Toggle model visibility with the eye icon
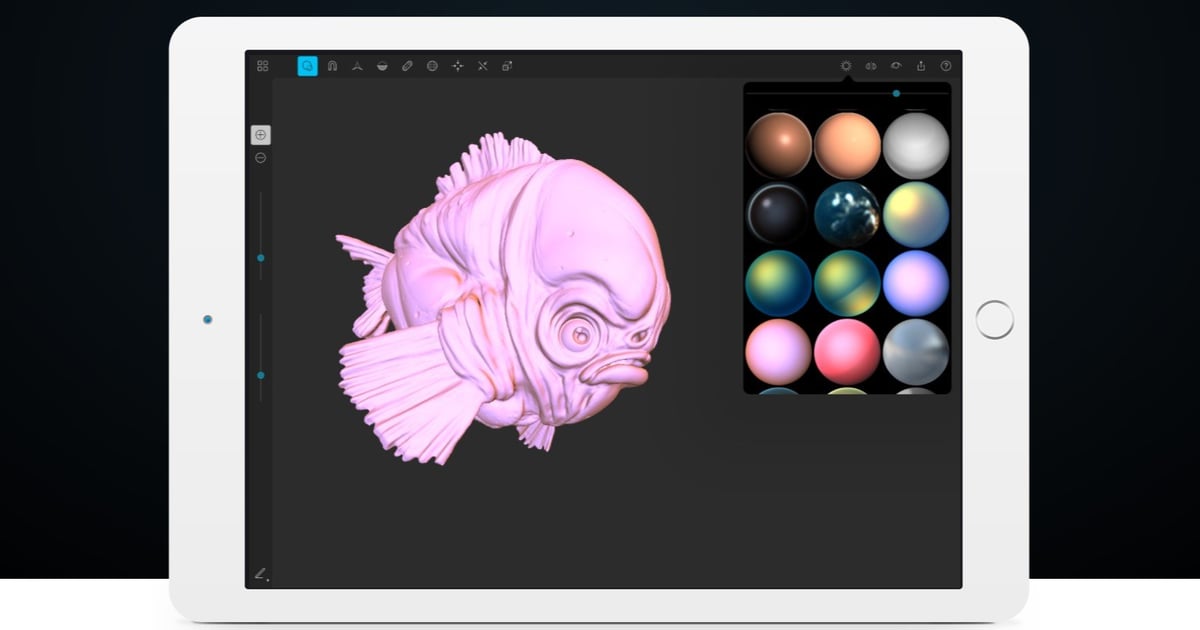Screen dimensions: 1200x630 coord(896,65)
